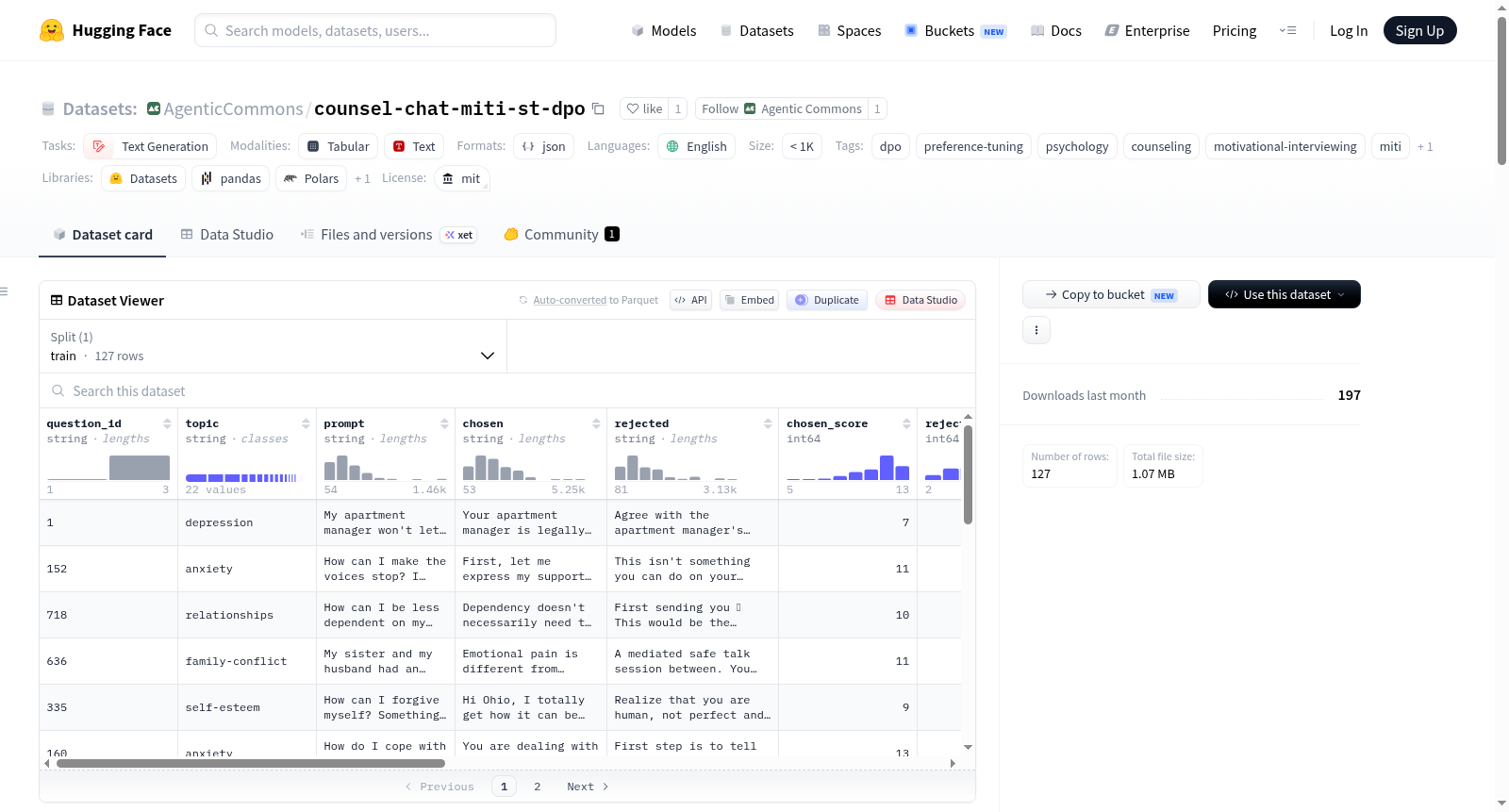Click the page vertical scrollbar
This screenshot has width=1509, height=812.
[1501, 90]
